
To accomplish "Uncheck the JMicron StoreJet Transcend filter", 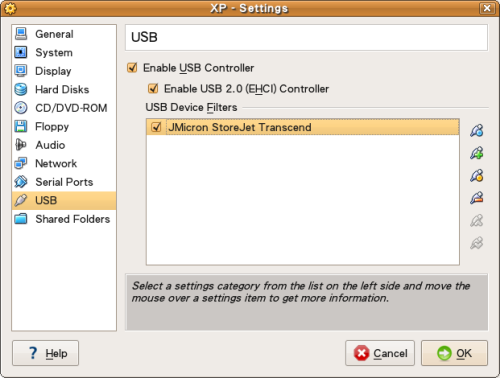I will (x=156, y=127).
